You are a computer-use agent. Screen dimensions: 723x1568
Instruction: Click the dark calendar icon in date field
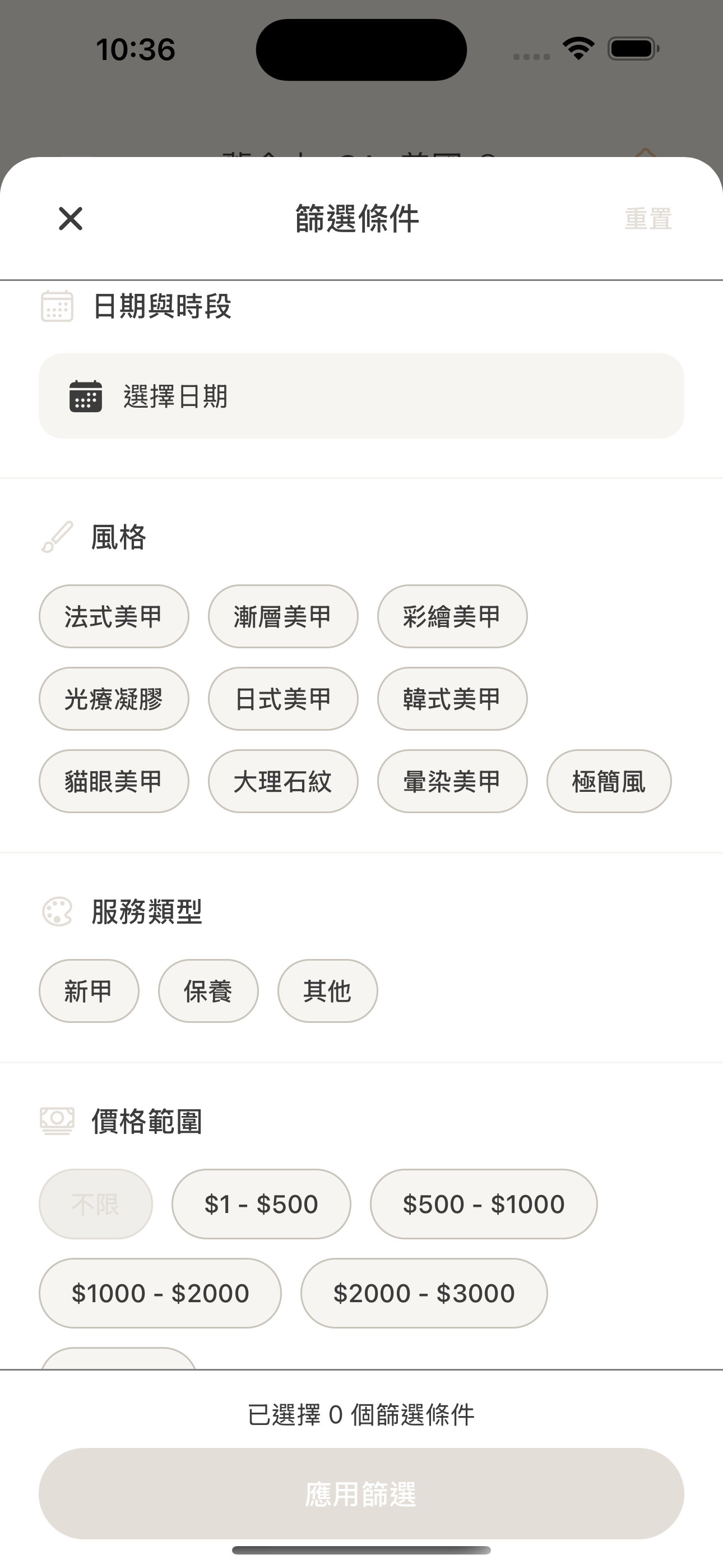point(86,396)
